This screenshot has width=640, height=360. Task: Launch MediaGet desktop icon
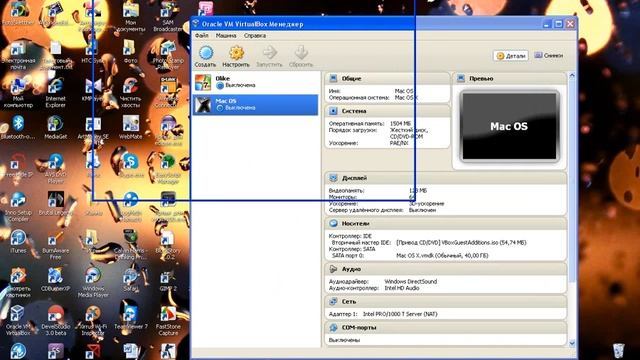[x=55, y=128]
